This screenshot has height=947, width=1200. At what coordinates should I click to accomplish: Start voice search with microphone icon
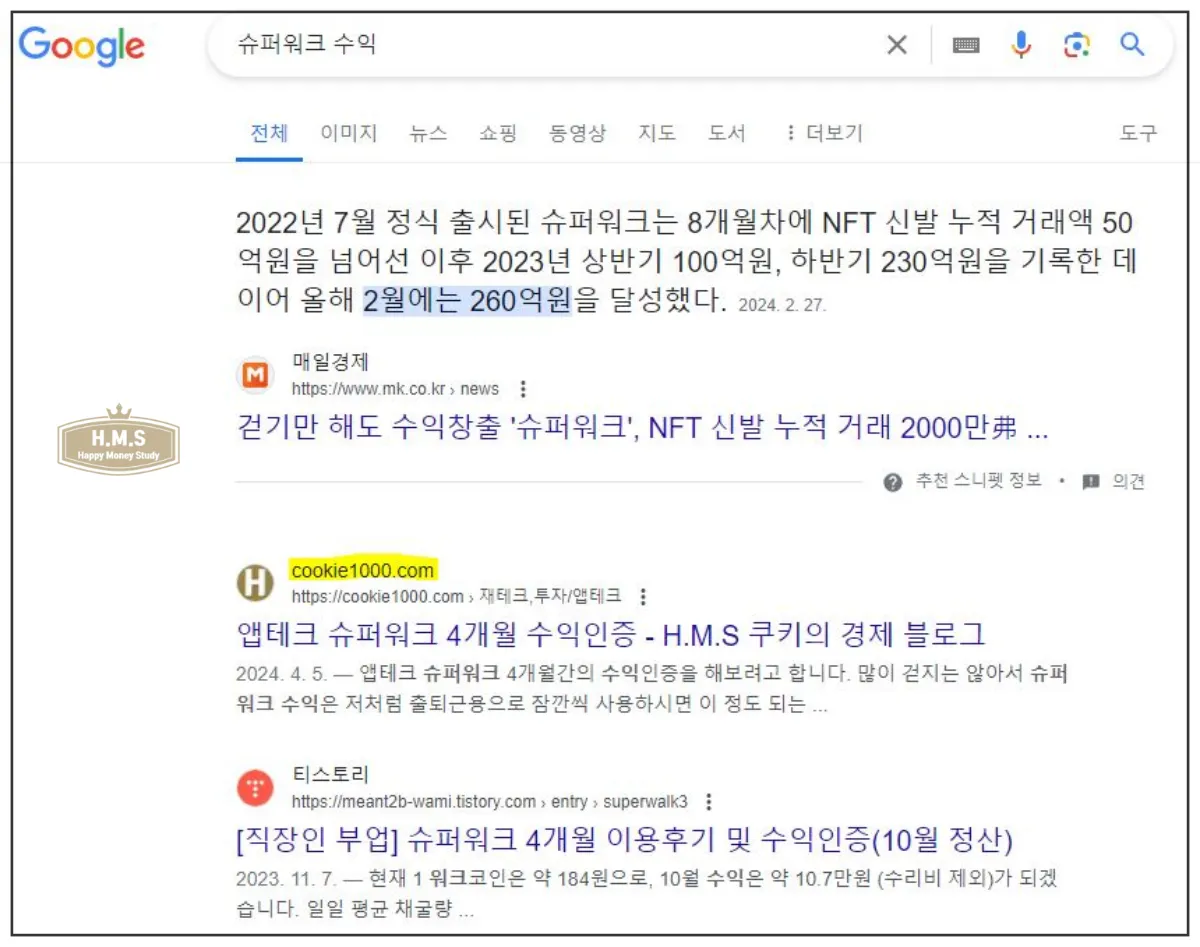[x=1021, y=45]
